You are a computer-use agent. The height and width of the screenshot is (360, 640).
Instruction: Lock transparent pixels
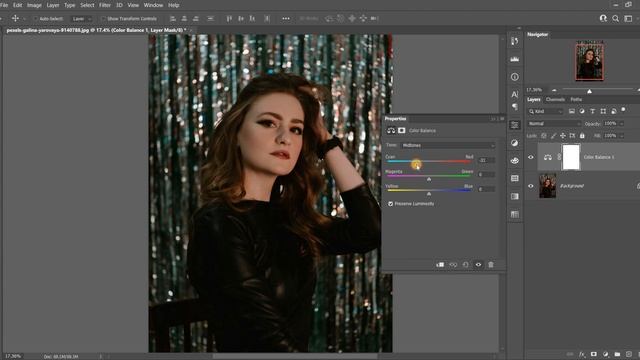coord(544,136)
